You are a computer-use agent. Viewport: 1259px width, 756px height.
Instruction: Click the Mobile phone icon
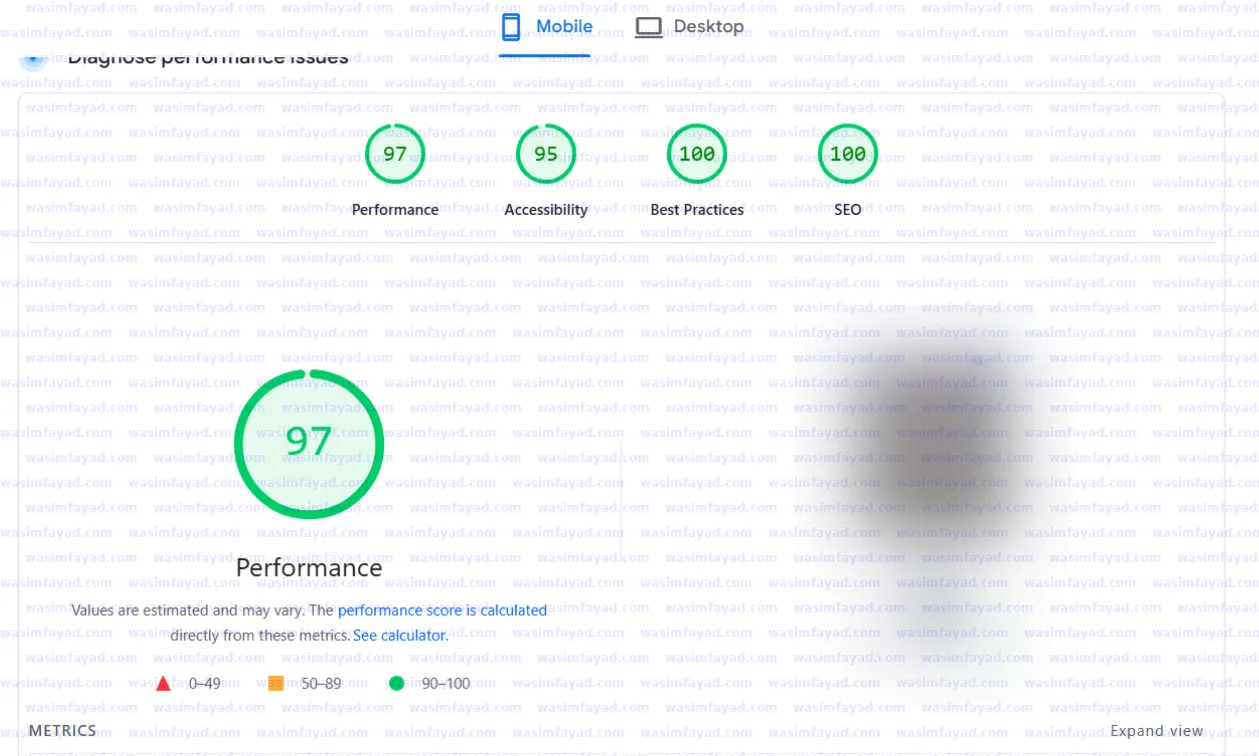pos(511,27)
